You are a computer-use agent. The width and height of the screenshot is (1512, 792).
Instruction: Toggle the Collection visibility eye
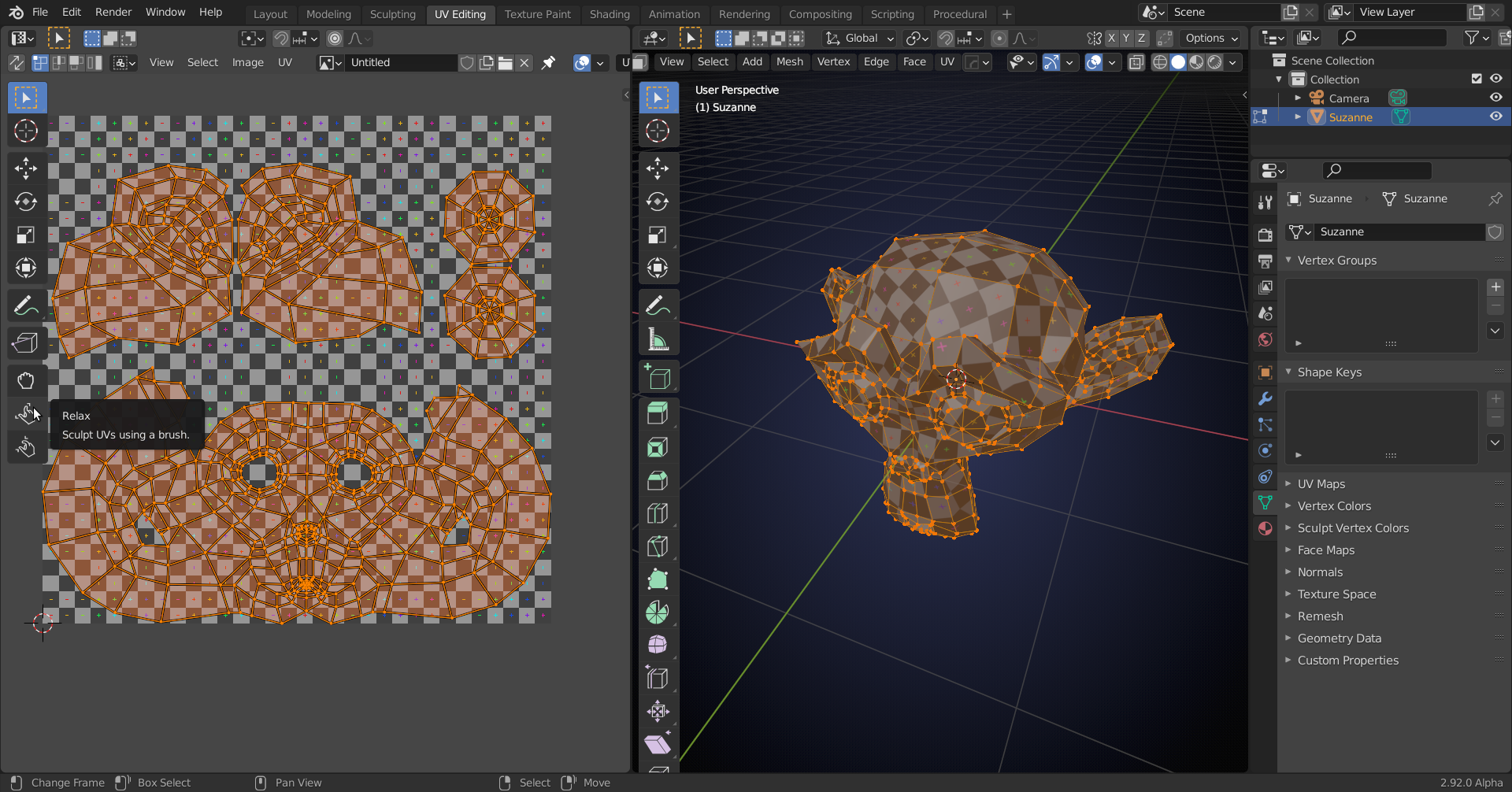click(x=1495, y=79)
